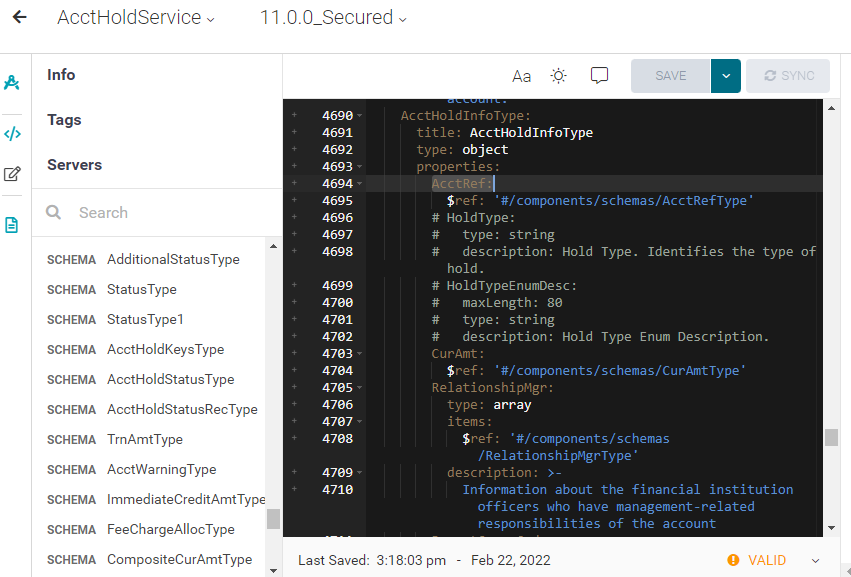
Task: Click 'type: object' on line 4692
Action: click(462, 150)
